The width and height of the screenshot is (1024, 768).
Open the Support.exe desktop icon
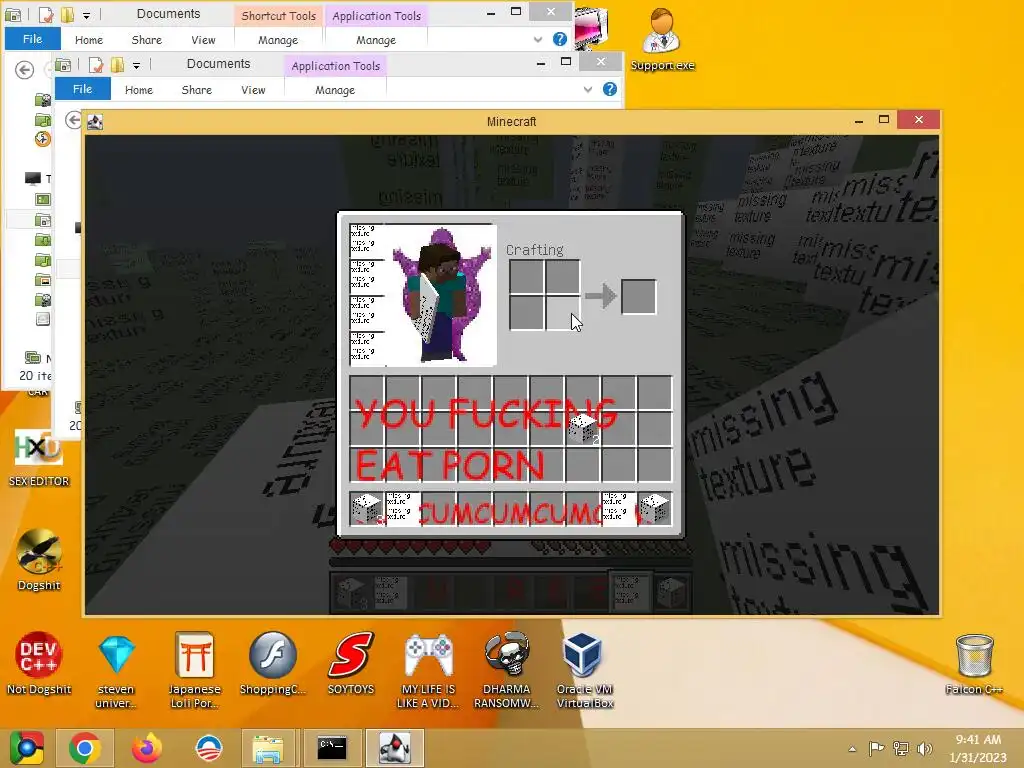(662, 39)
